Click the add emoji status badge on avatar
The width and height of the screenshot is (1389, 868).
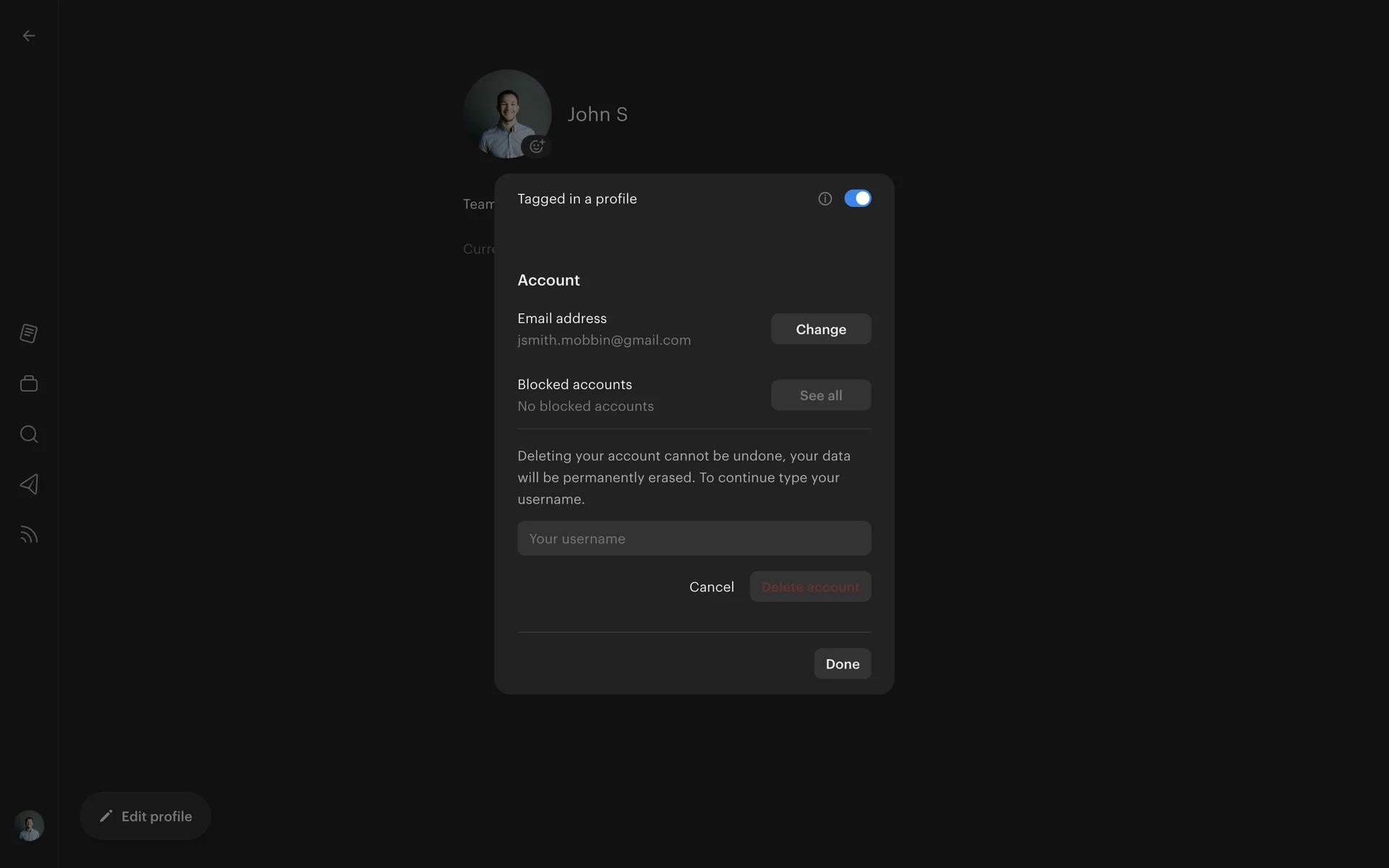(x=536, y=146)
